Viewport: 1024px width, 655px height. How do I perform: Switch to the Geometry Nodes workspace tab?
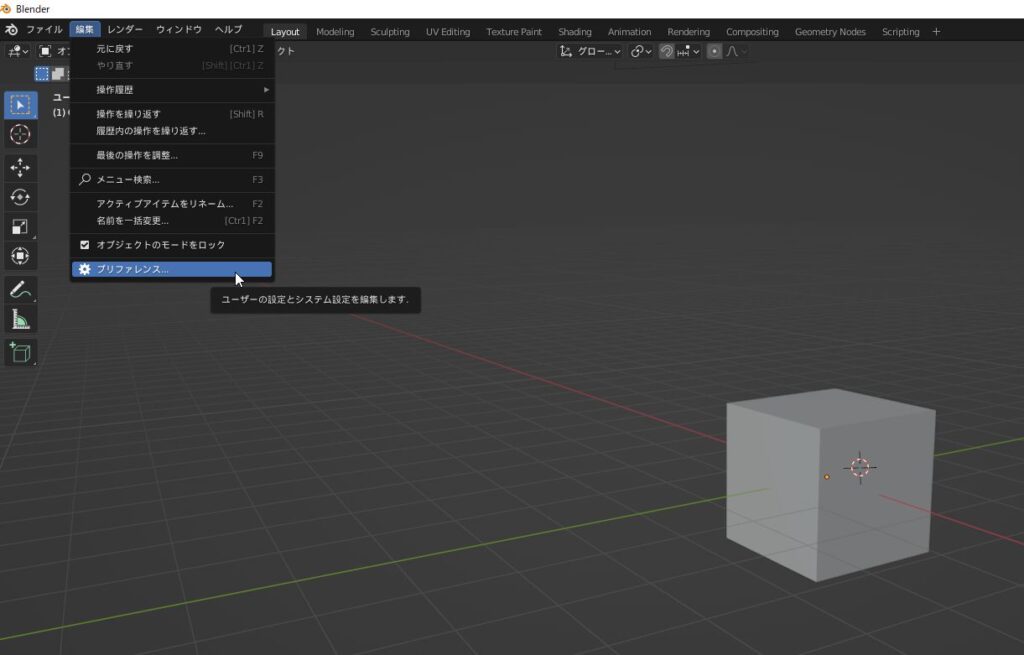pyautogui.click(x=830, y=31)
